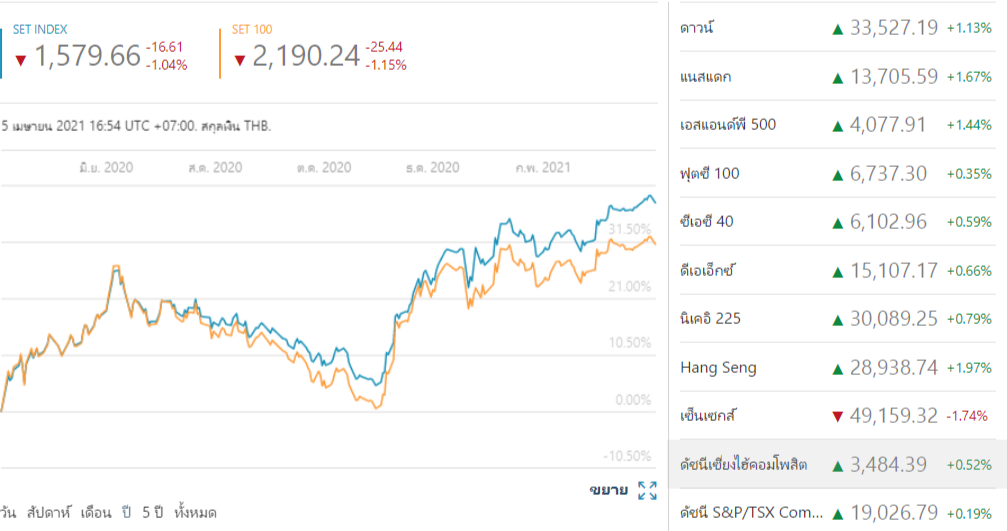1007x531 pixels.
Task: Select the สัปดาห์ (week) time range
Action: point(50,513)
